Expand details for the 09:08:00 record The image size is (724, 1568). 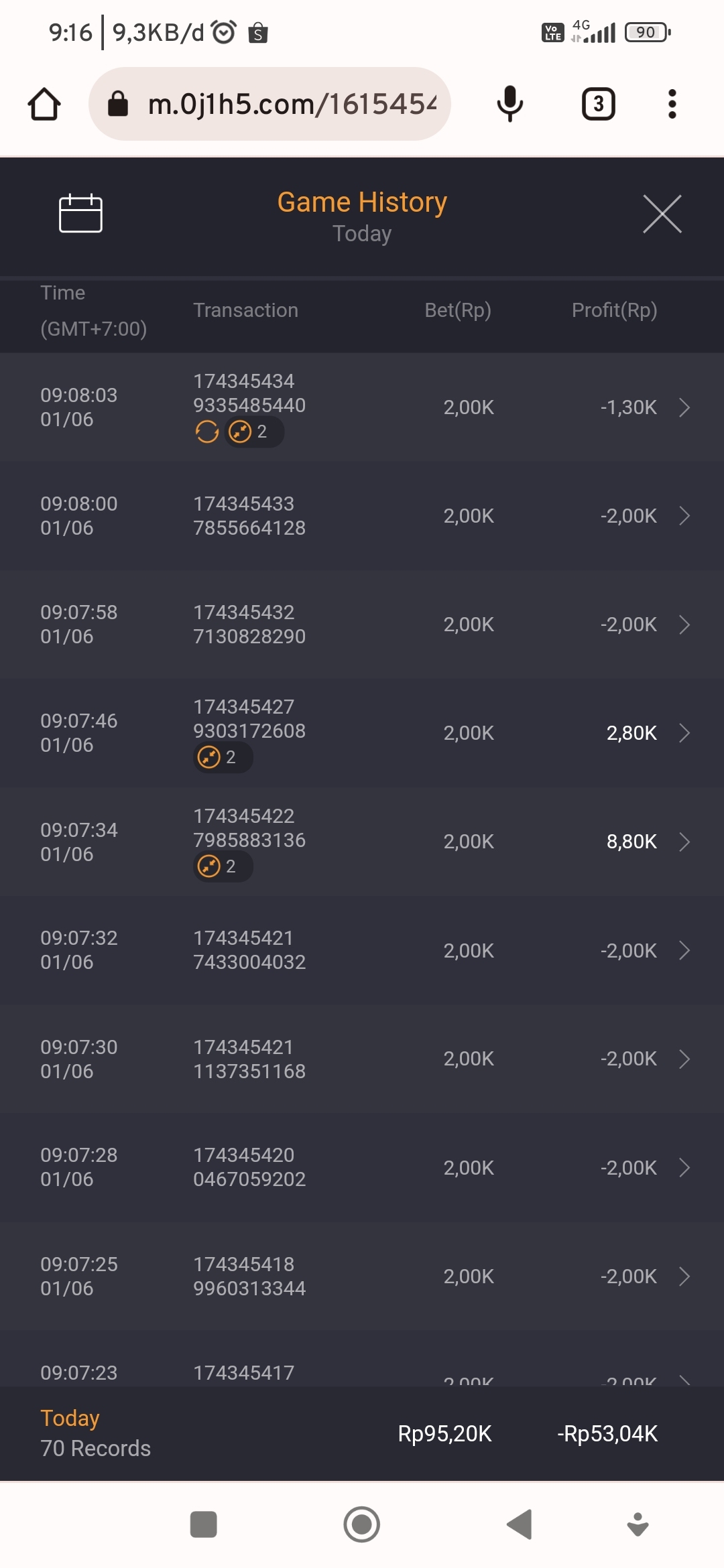tap(684, 516)
